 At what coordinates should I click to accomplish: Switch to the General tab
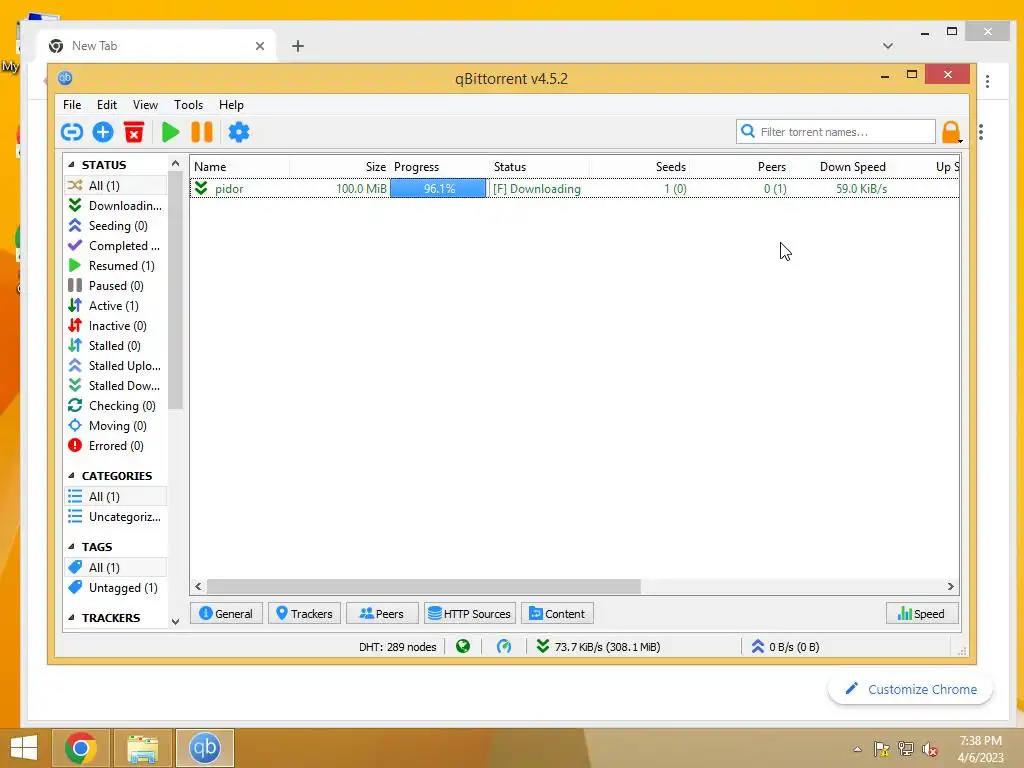click(x=226, y=613)
